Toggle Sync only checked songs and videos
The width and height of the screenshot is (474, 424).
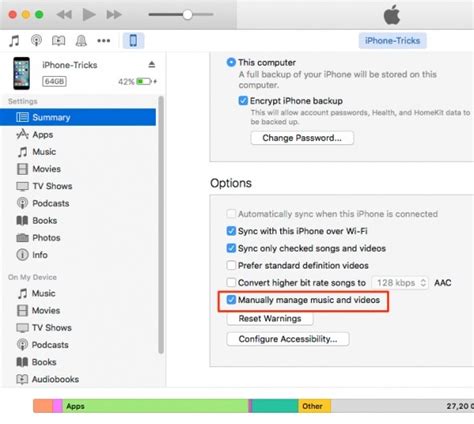[231, 248]
